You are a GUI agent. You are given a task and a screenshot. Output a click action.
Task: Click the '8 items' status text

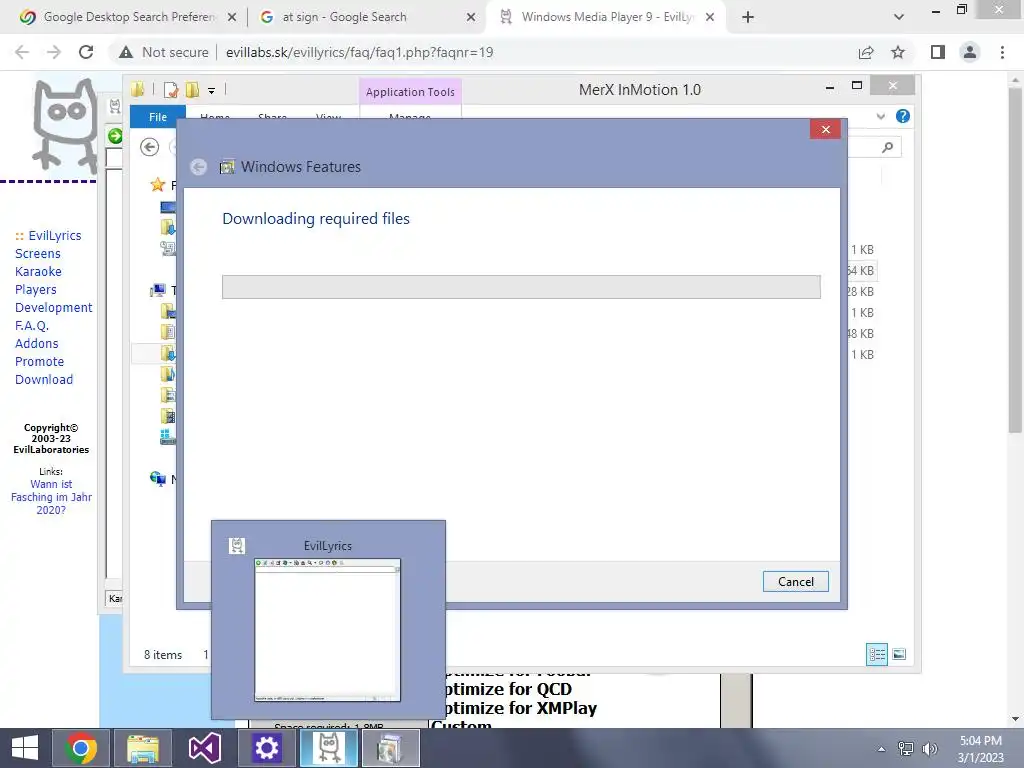(163, 654)
